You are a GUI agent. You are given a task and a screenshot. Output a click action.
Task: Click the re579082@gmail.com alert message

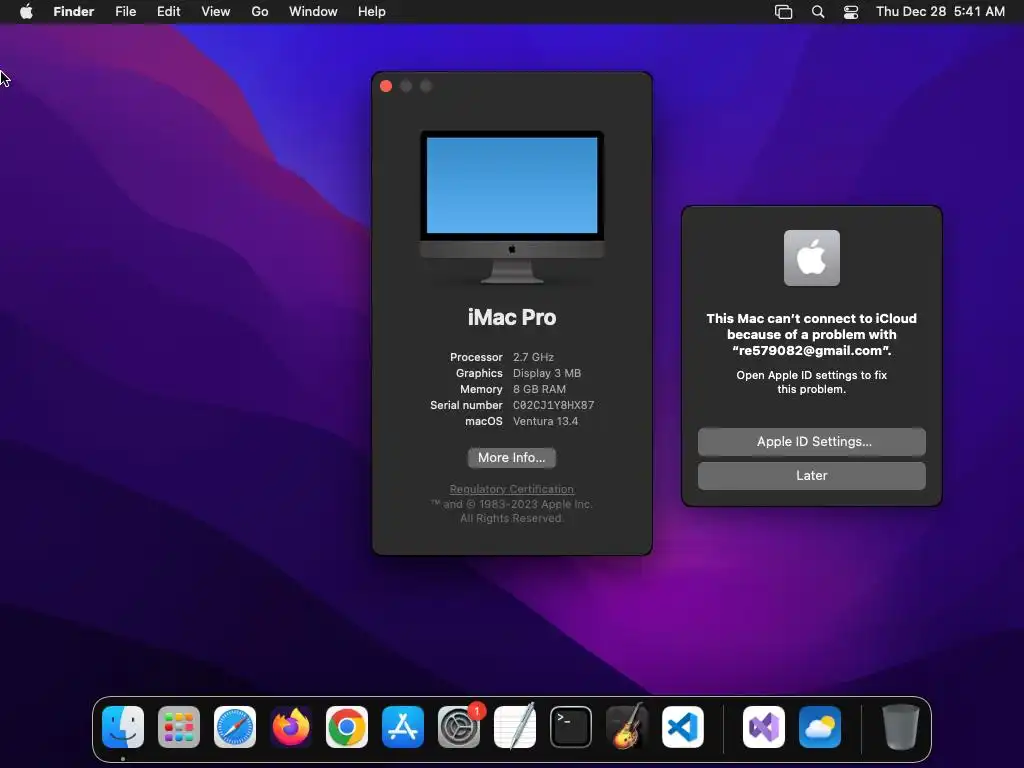pyautogui.click(x=812, y=334)
